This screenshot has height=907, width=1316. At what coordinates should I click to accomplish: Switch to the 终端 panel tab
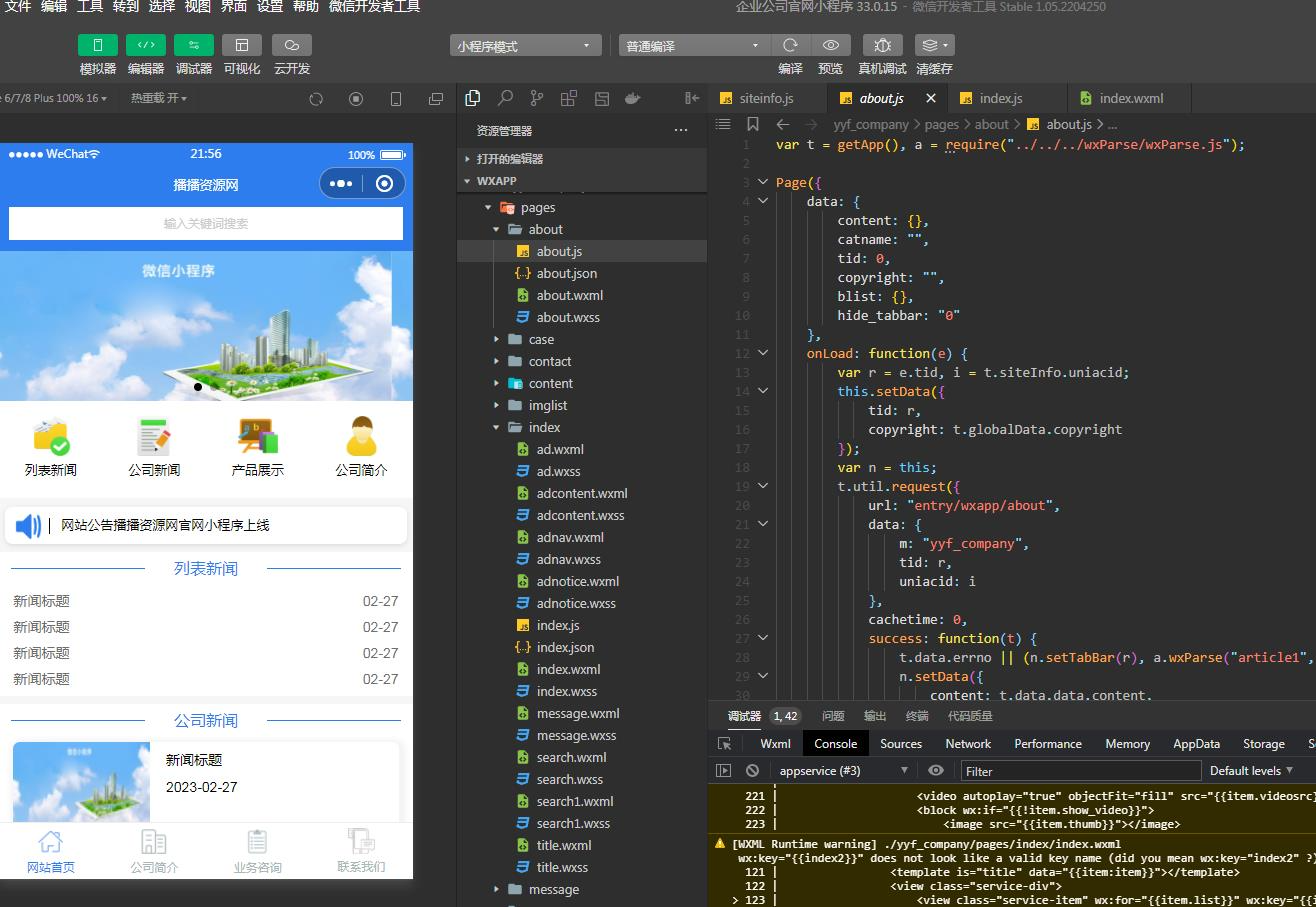(x=917, y=716)
